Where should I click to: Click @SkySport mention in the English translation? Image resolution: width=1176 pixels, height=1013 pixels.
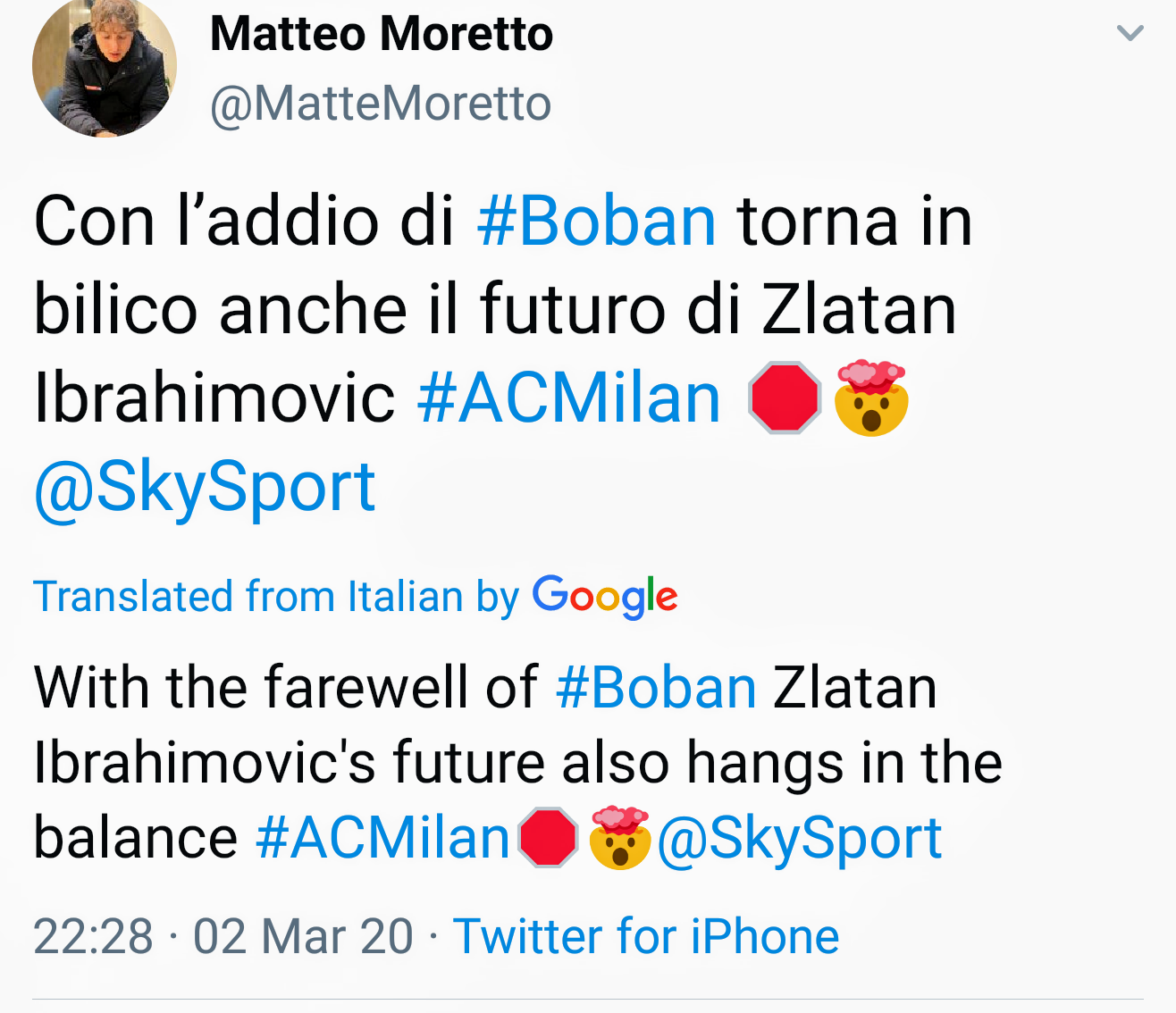pyautogui.click(x=799, y=838)
